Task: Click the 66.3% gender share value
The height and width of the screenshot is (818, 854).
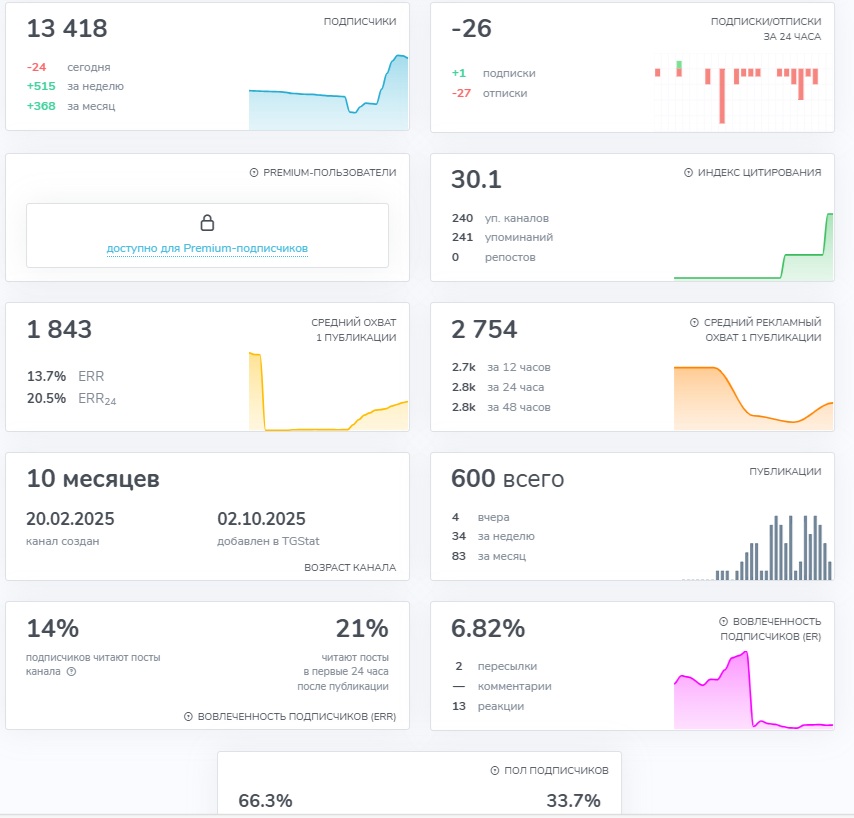Action: tap(265, 801)
